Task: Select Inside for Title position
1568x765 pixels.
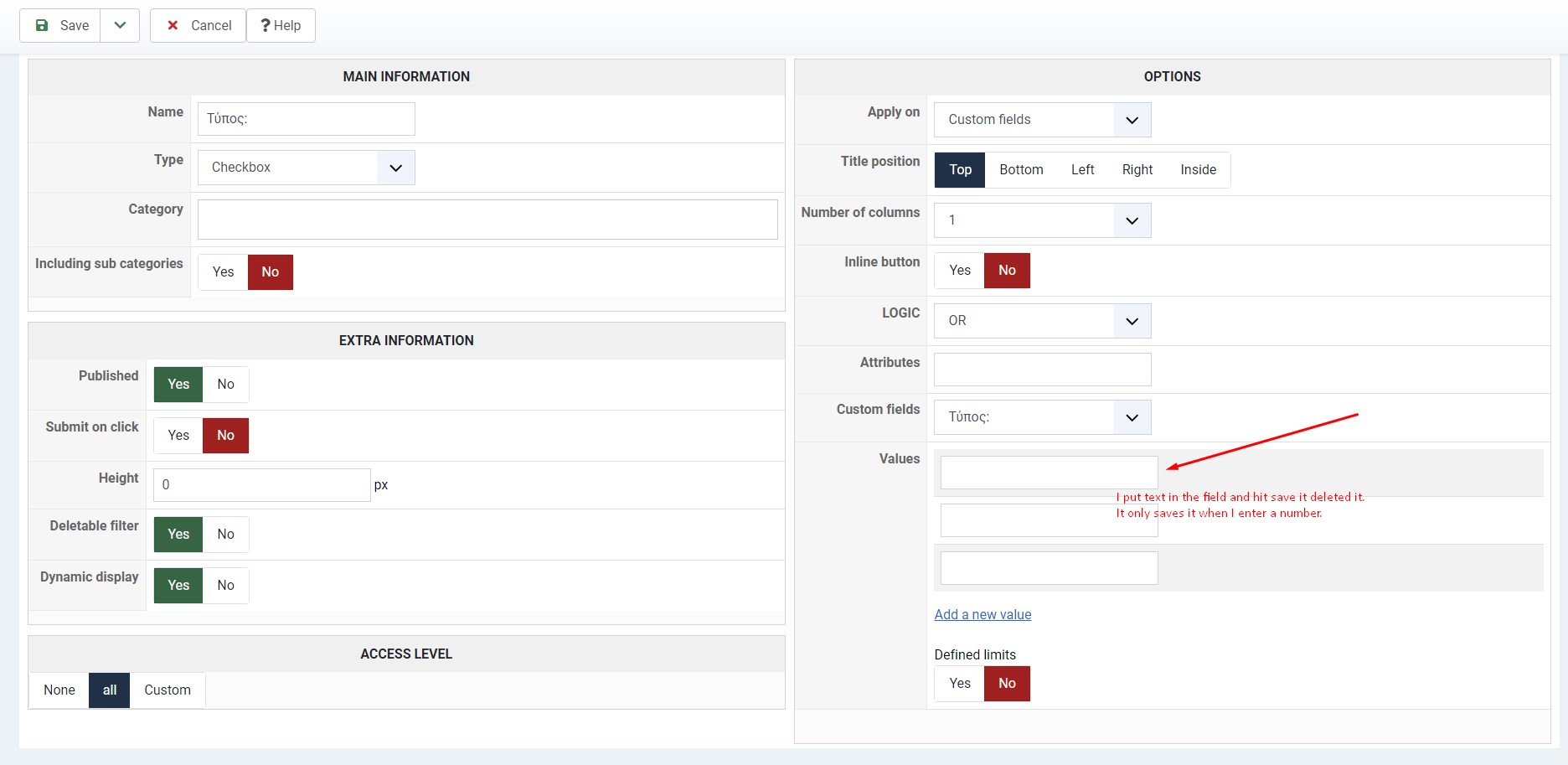Action: click(x=1198, y=169)
